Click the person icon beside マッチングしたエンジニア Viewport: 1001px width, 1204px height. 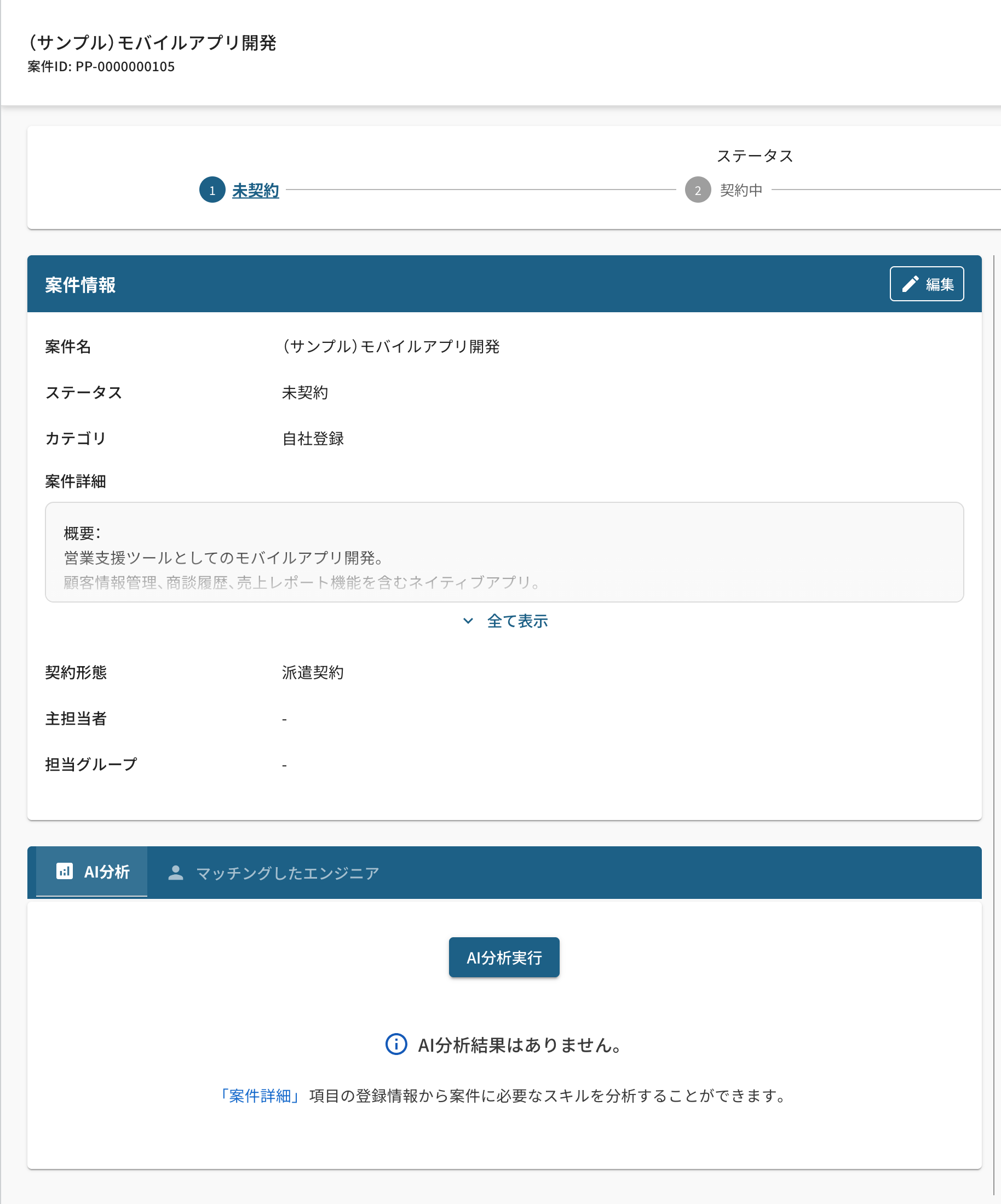(x=175, y=873)
